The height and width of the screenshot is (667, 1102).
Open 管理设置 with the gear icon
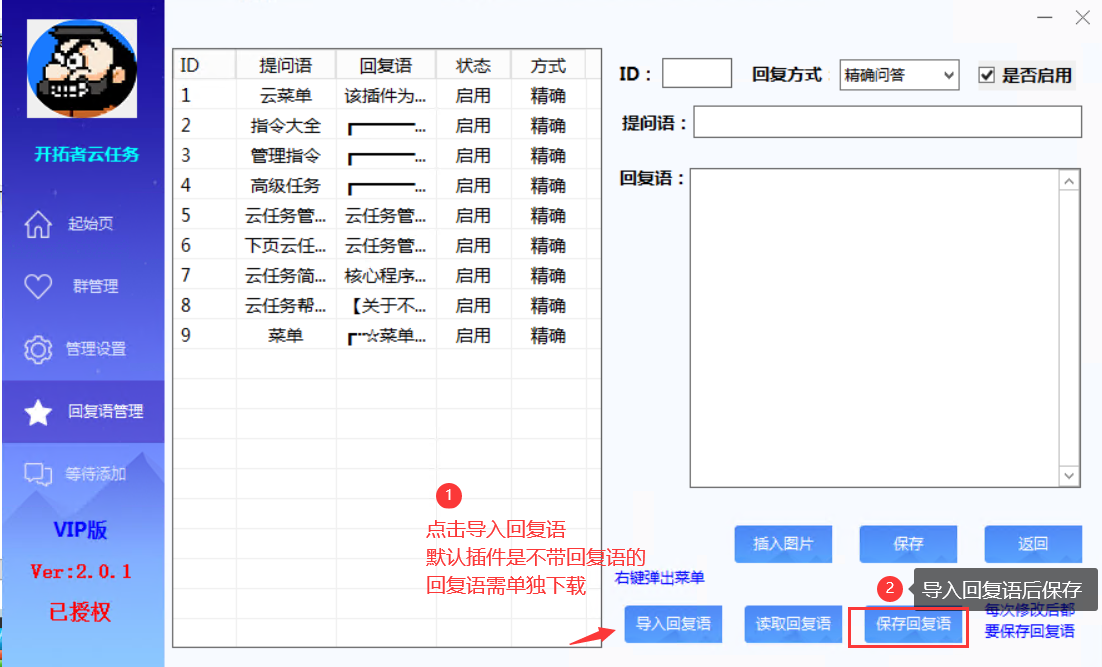pyautogui.click(x=82, y=349)
